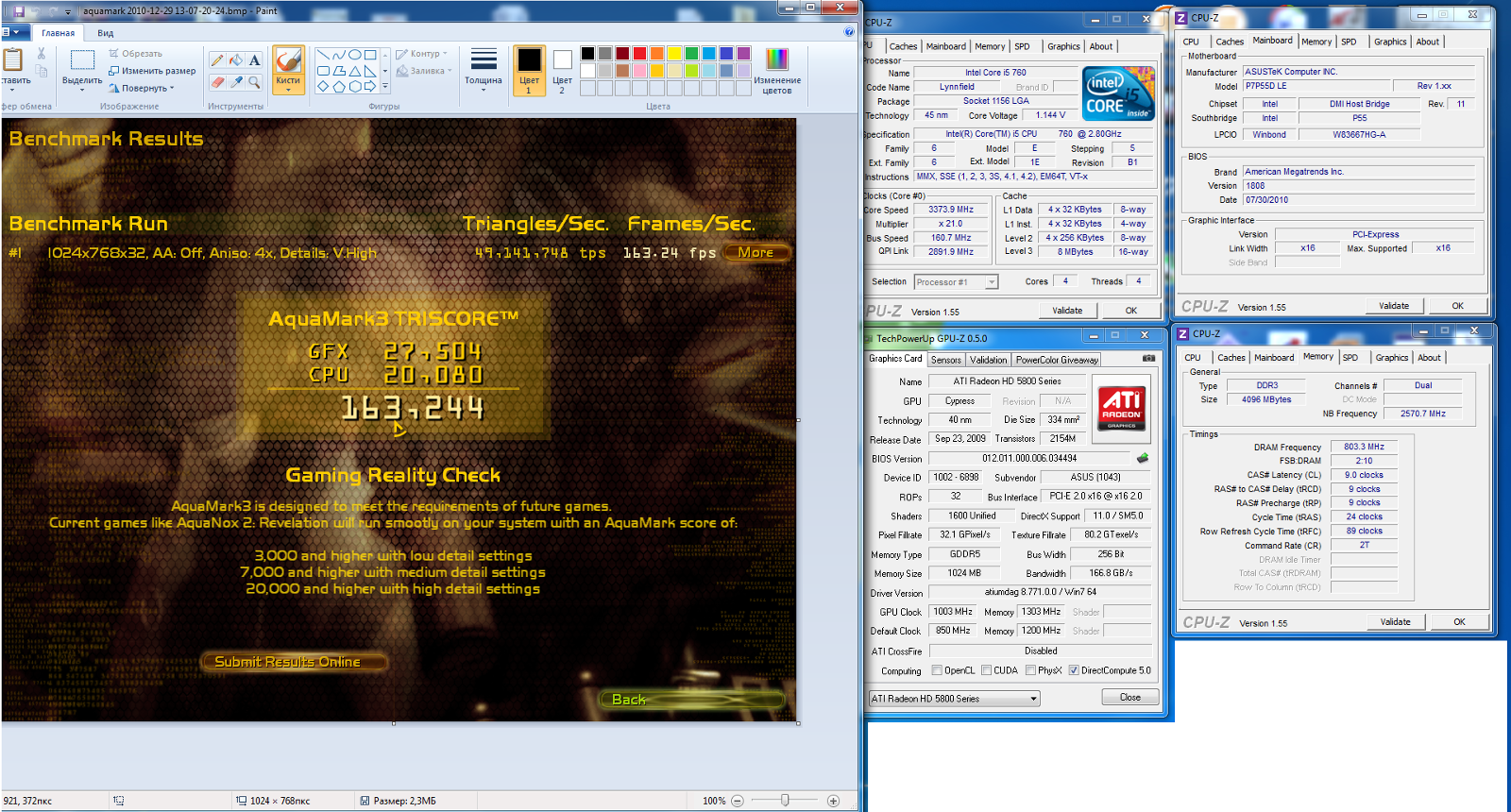
Task: Click Validate in DDR3 memory CPU-Z window
Action: [x=1395, y=622]
